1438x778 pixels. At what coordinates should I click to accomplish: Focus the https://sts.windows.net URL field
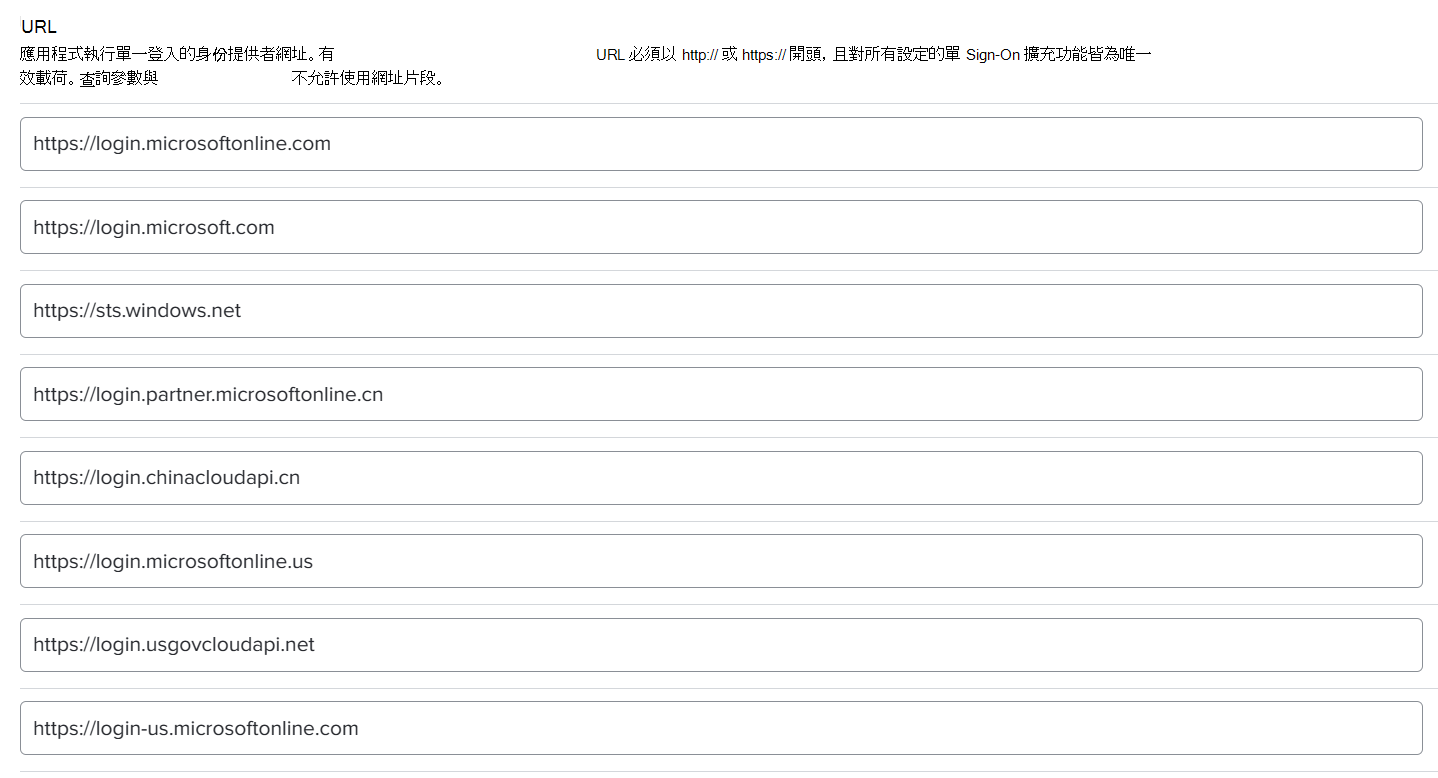pos(721,311)
